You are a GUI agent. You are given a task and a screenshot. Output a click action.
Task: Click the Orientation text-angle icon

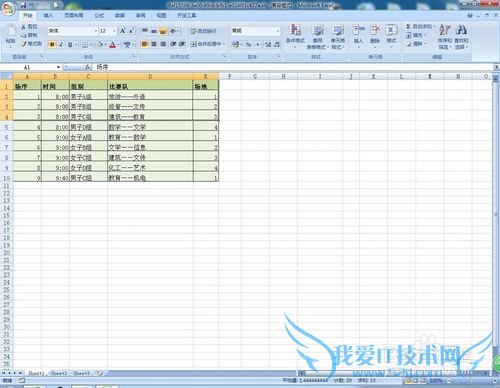[x=173, y=31]
